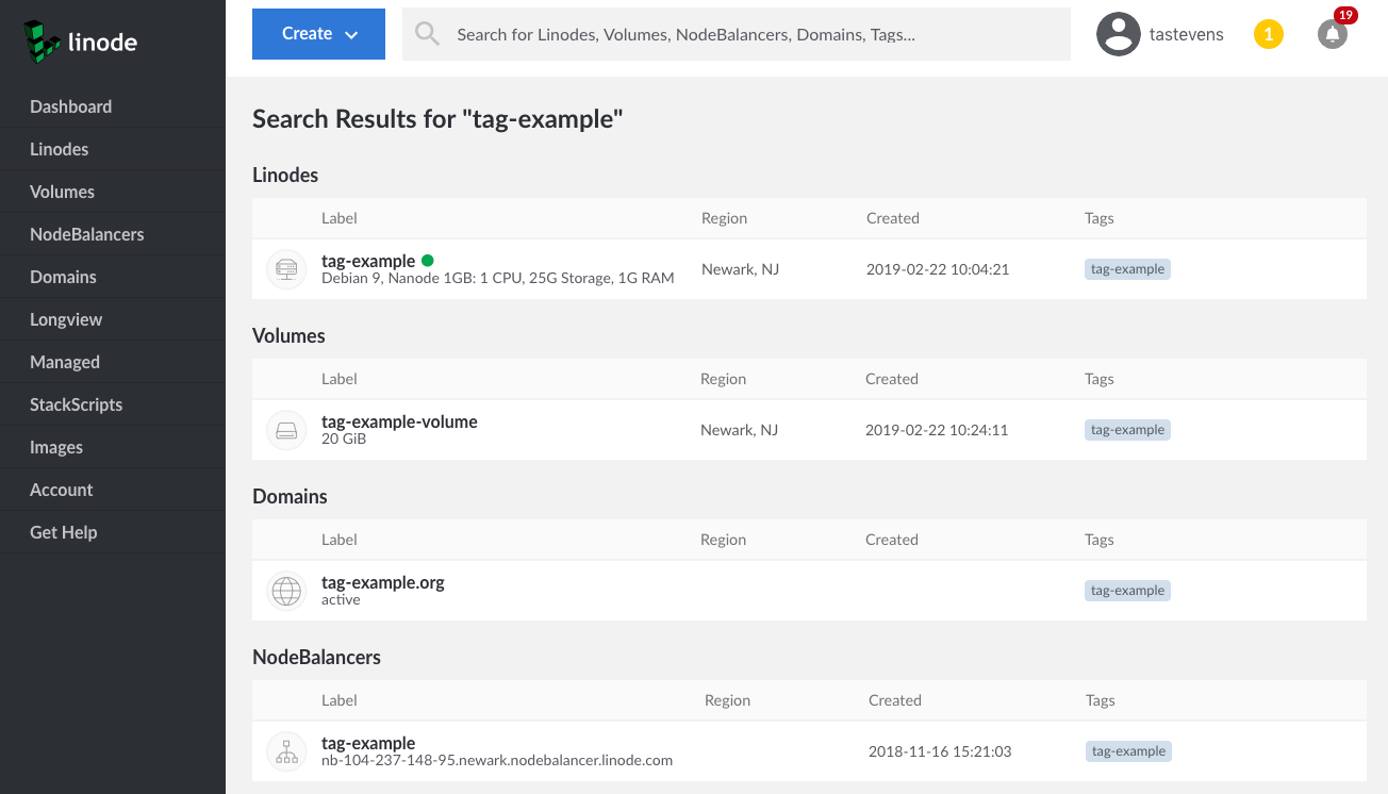The width and height of the screenshot is (1388, 794).
Task: Click the globe icon for tag-example.org
Action: pyautogui.click(x=286, y=590)
